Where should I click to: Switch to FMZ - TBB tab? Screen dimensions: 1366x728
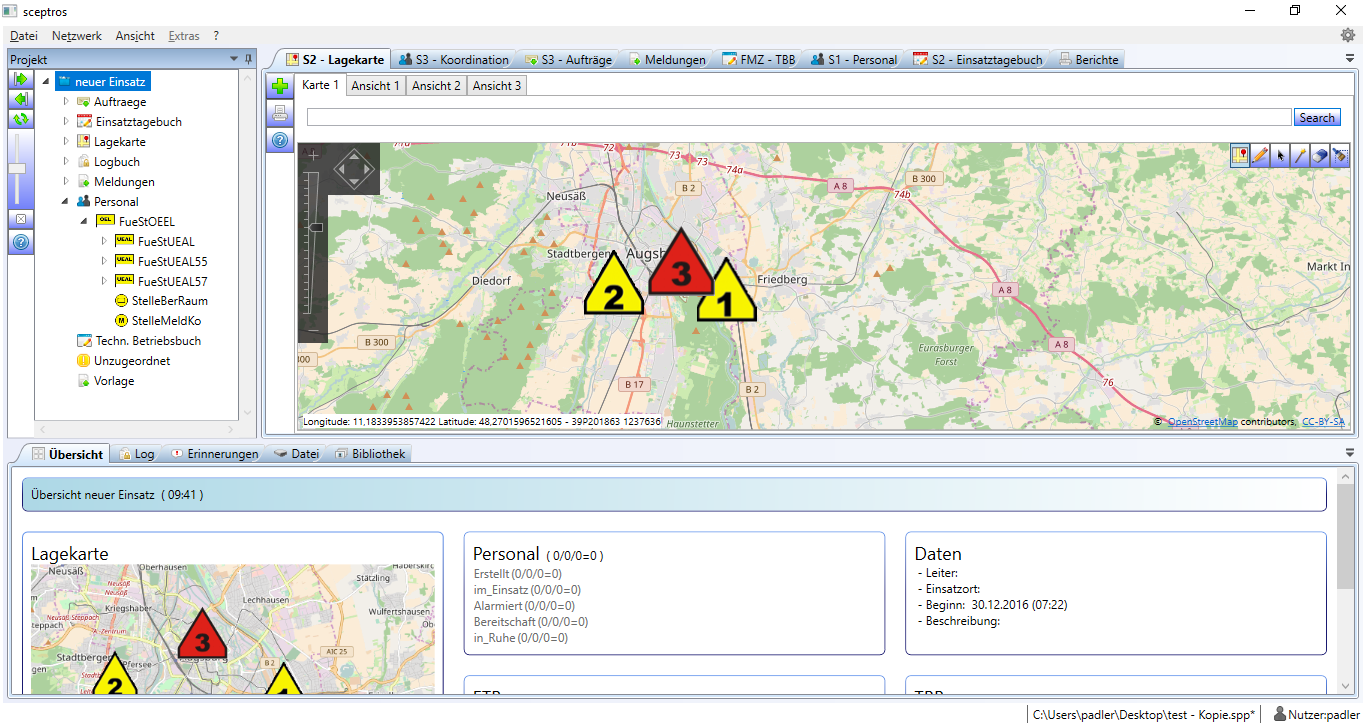pos(759,59)
